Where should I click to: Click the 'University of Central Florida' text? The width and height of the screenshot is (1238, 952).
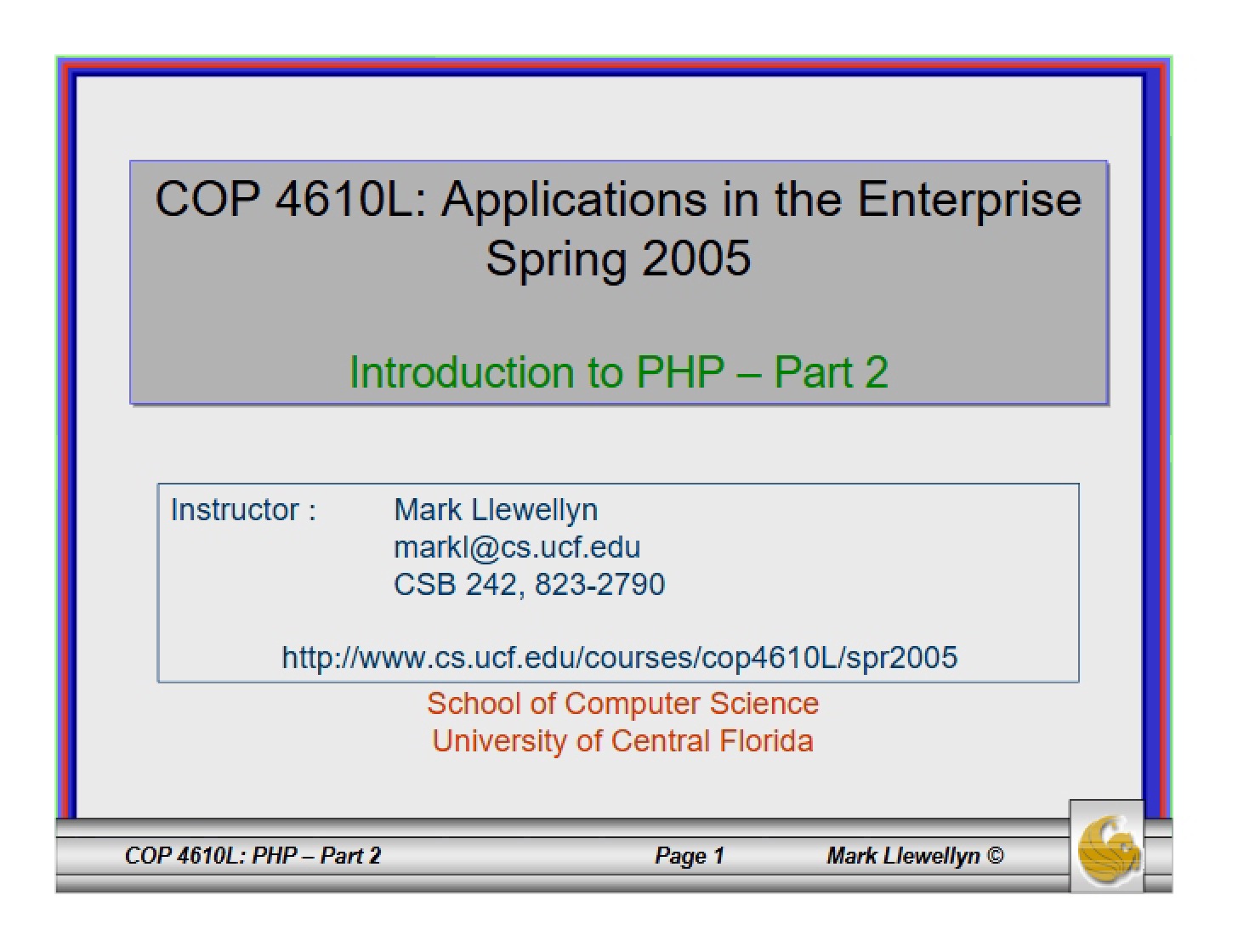point(622,741)
